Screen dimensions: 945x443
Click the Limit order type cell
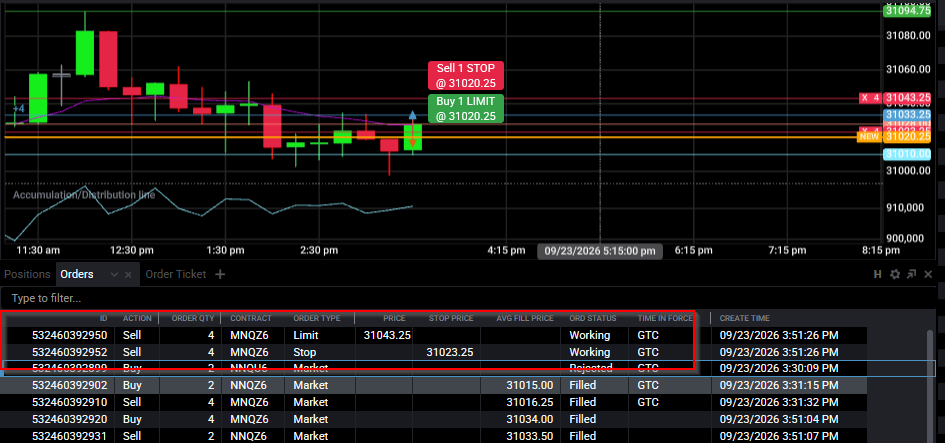[306, 335]
